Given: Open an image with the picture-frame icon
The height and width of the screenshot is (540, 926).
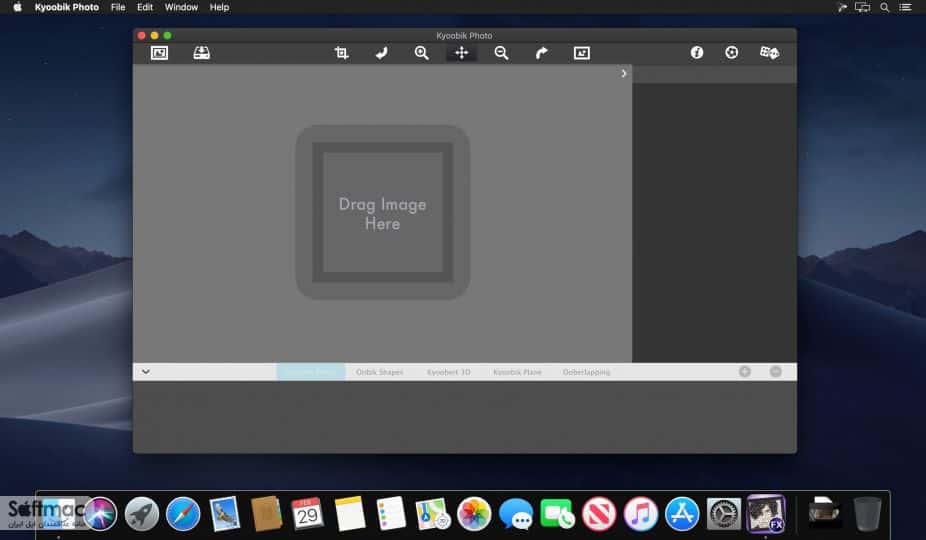Looking at the screenshot, I should coord(159,53).
